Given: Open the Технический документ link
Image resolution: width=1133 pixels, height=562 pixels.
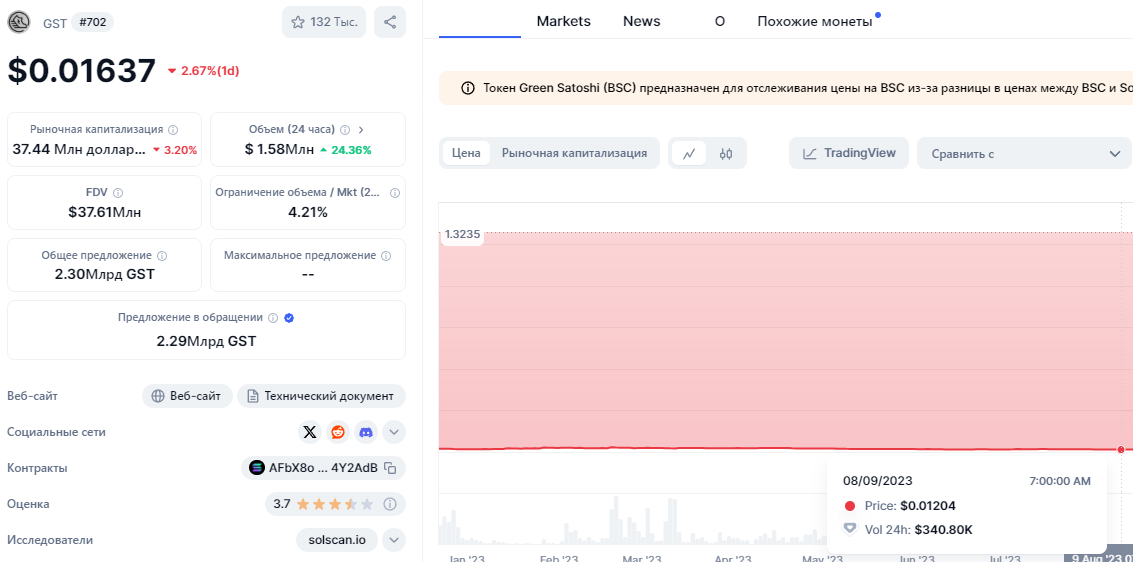Looking at the screenshot, I should coord(321,396).
